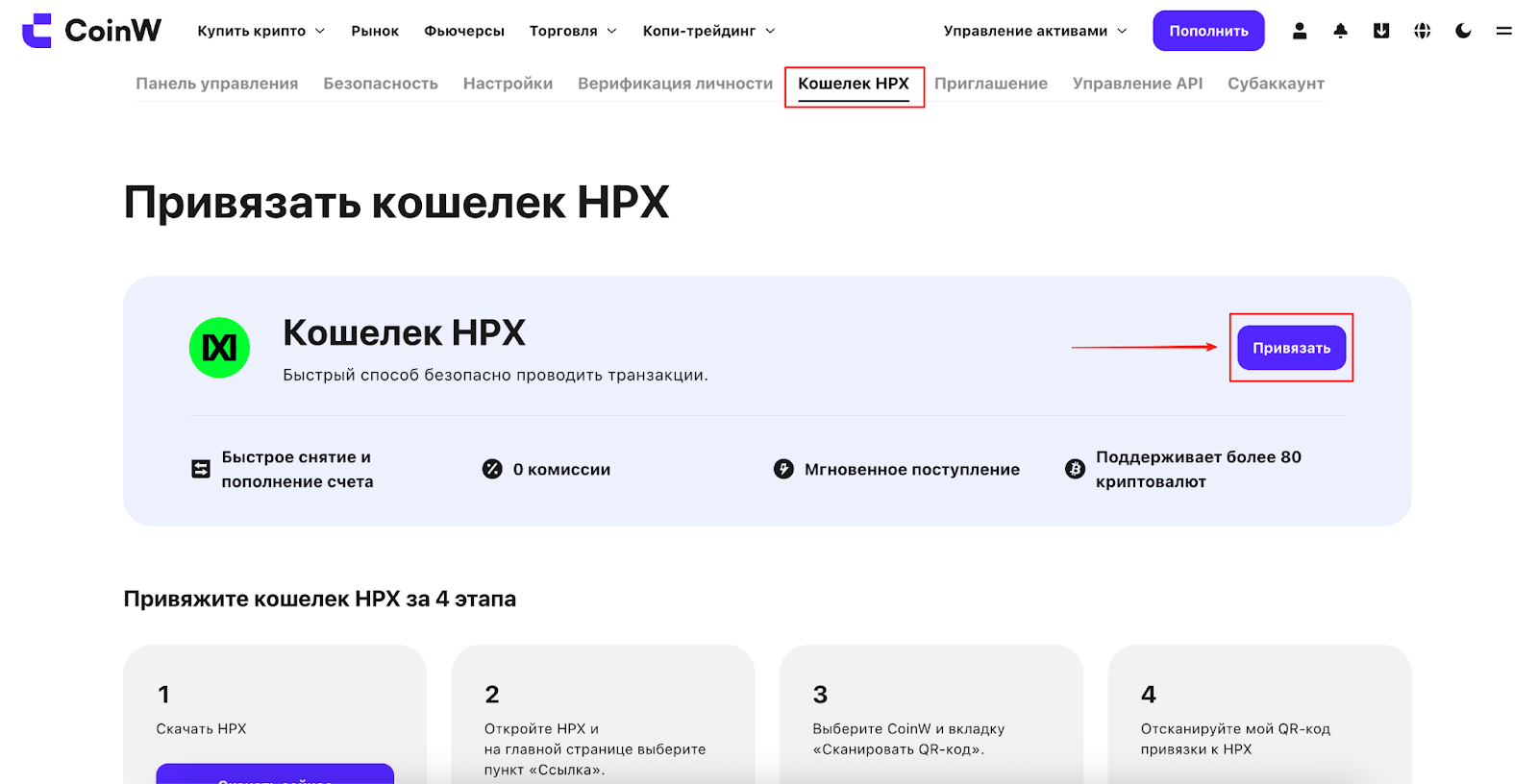Switch to Безопасность tab
The height and width of the screenshot is (784, 1538).
pos(381,84)
